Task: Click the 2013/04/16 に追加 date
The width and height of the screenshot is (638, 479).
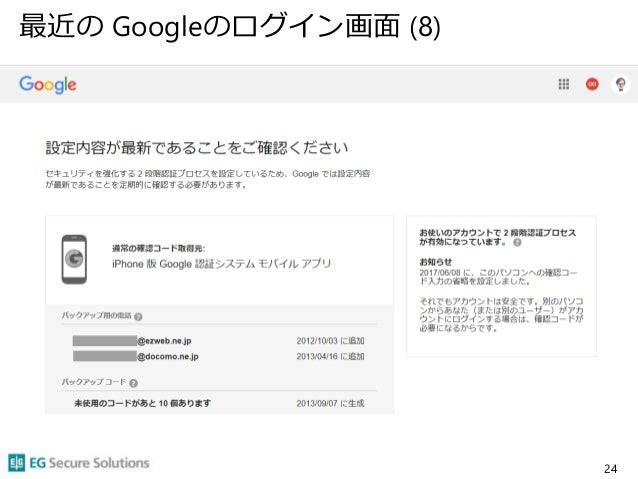Action: [330, 357]
